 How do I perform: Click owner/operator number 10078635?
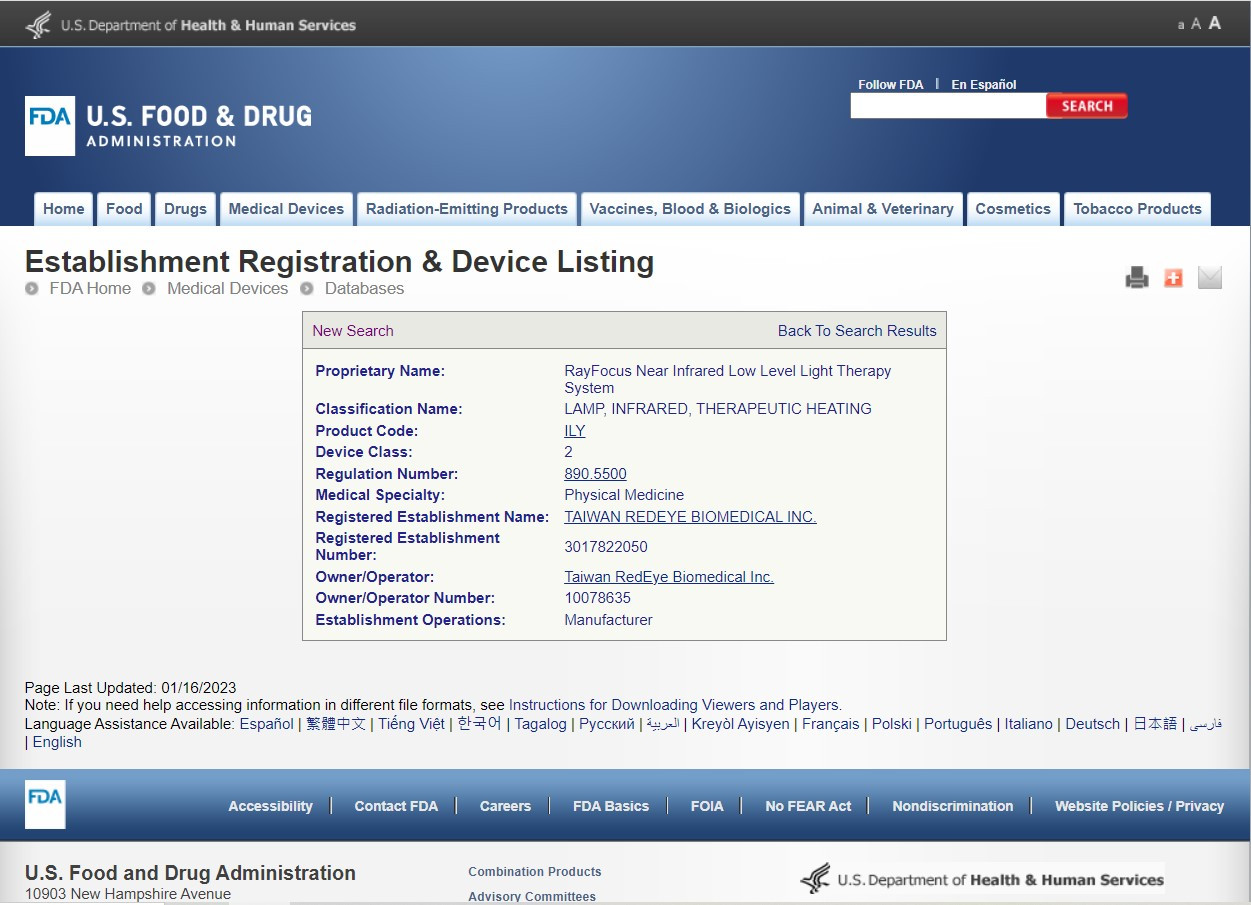(598, 598)
